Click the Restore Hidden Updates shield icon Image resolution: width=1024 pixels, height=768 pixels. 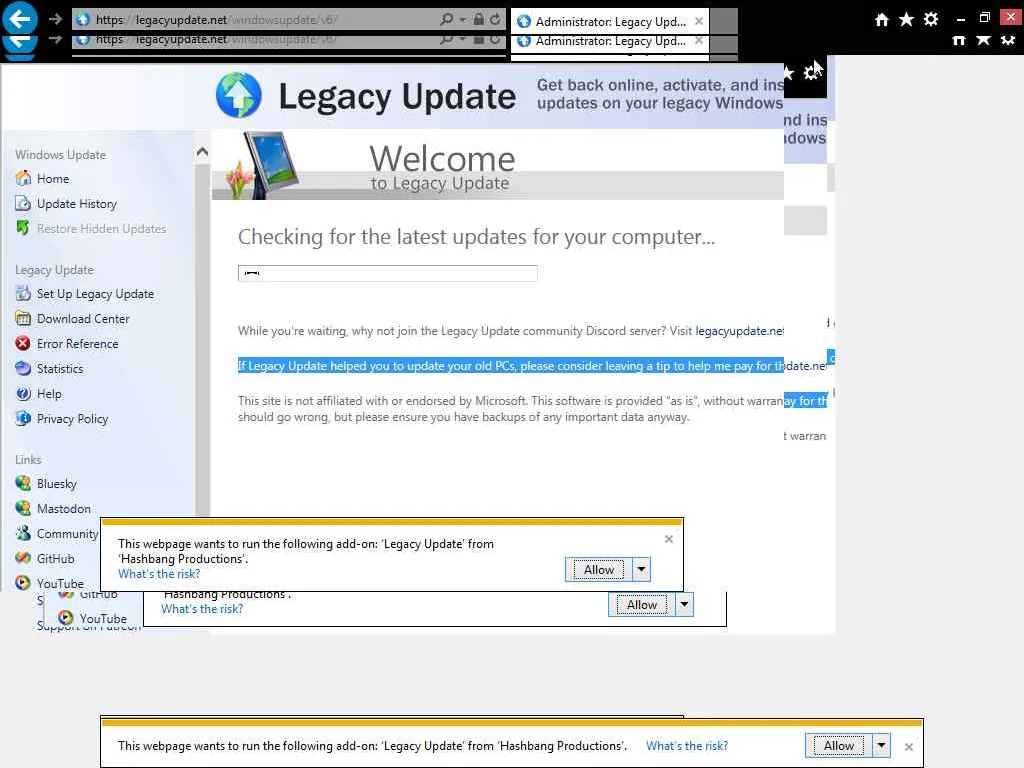pos(23,228)
